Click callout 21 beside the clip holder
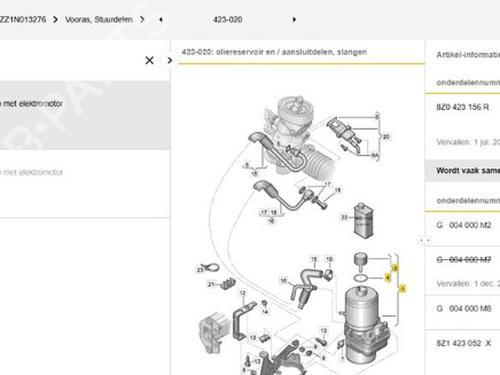Screen dimensions: 500x375 coord(211,284)
